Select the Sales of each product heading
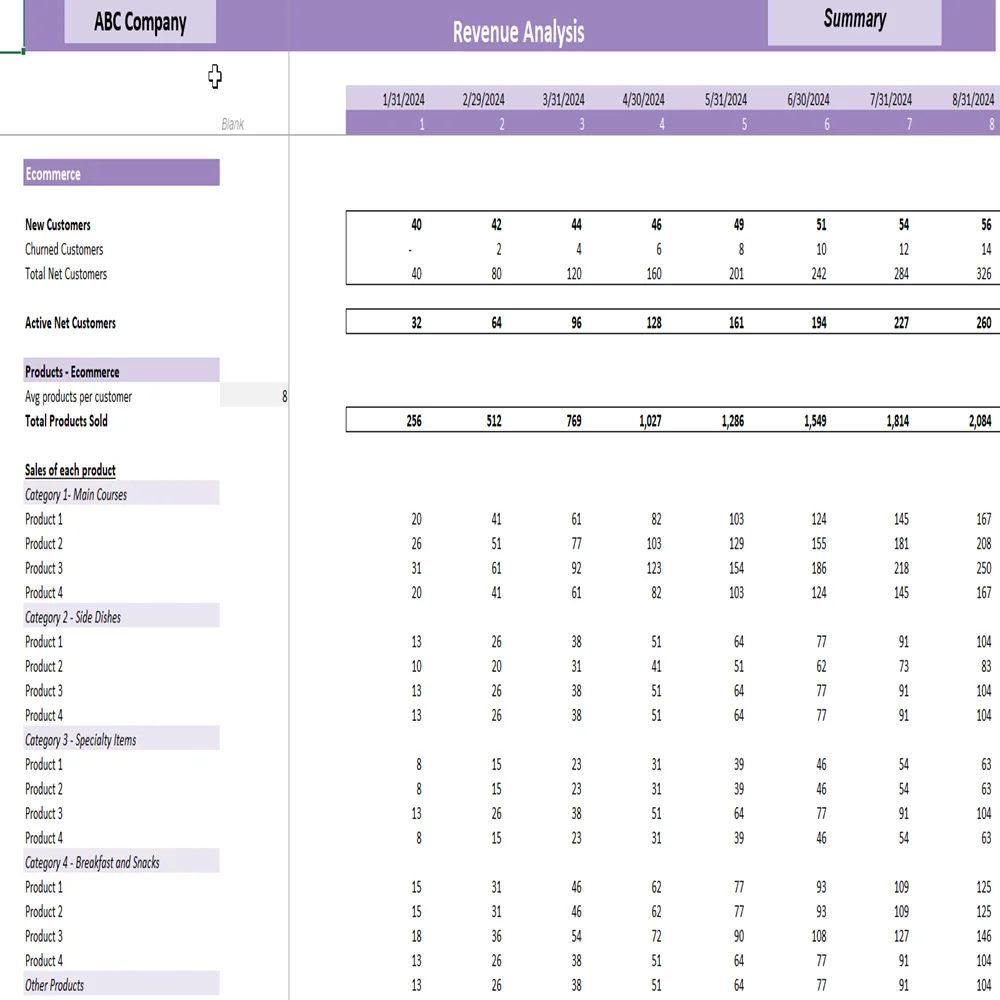The image size is (1000, 1000). coord(70,470)
